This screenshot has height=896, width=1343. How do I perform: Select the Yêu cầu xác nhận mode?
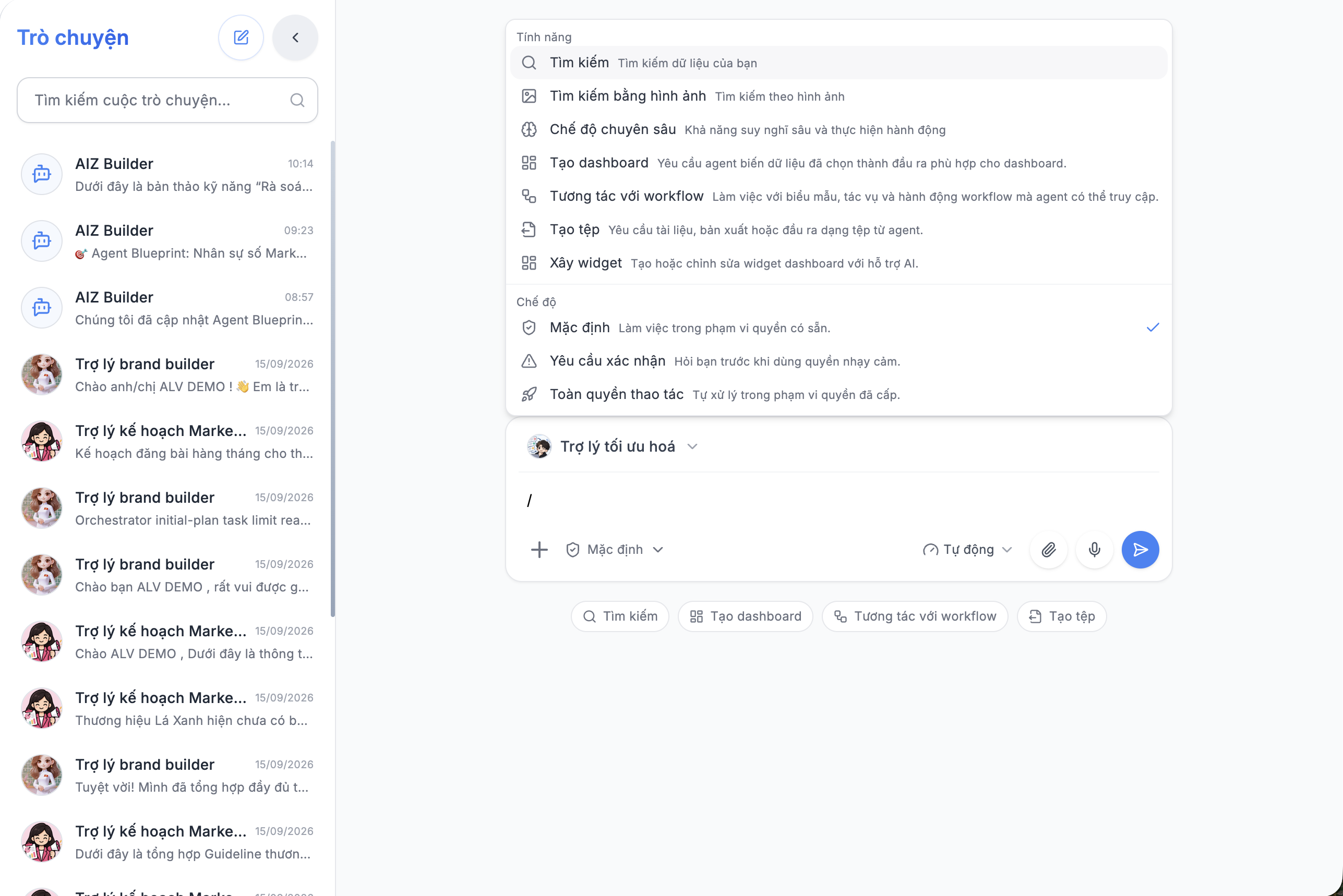(838, 361)
